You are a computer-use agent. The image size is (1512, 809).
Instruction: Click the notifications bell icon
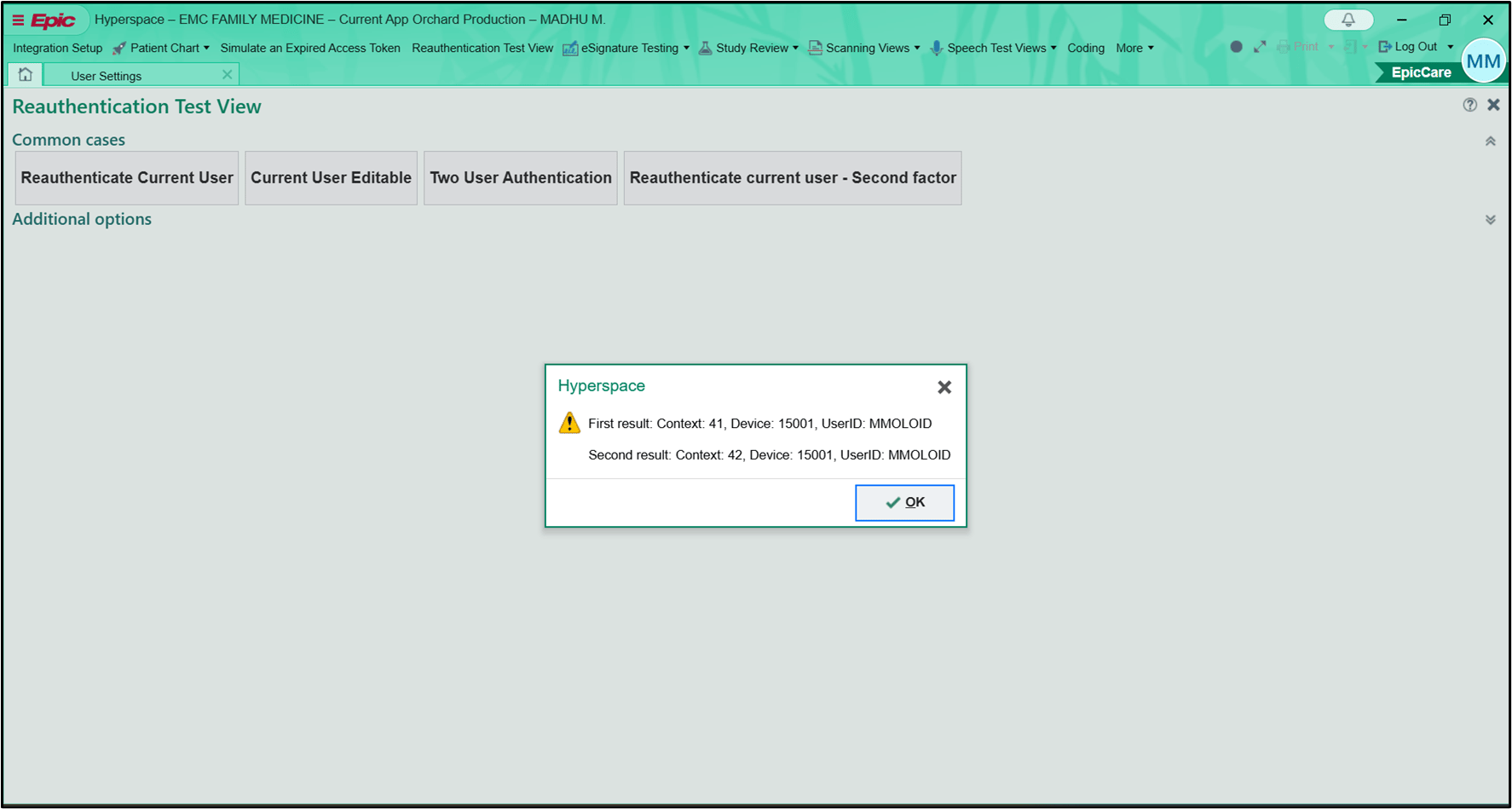(x=1348, y=20)
